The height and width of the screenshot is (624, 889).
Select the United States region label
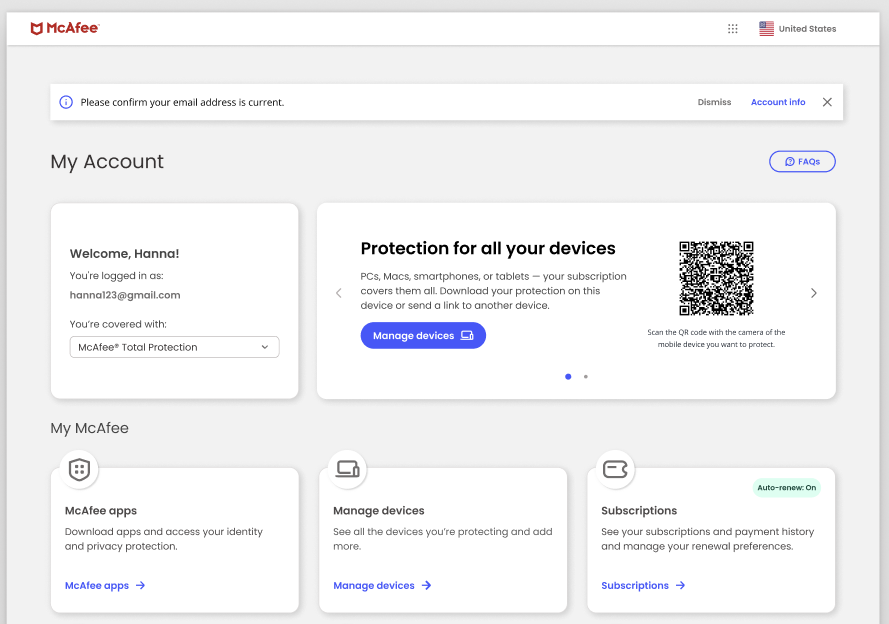point(807,29)
